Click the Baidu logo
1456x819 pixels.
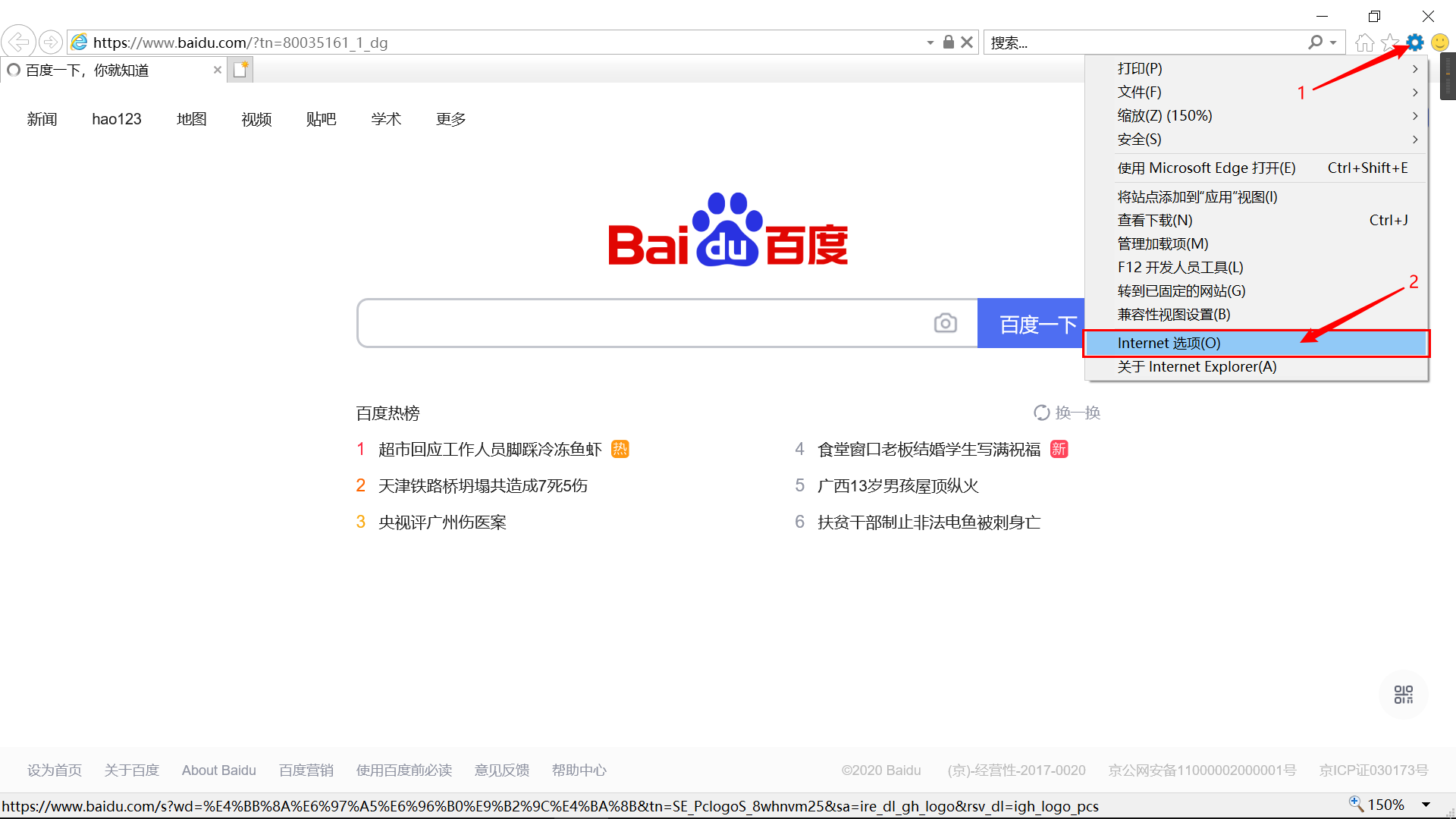tap(728, 229)
